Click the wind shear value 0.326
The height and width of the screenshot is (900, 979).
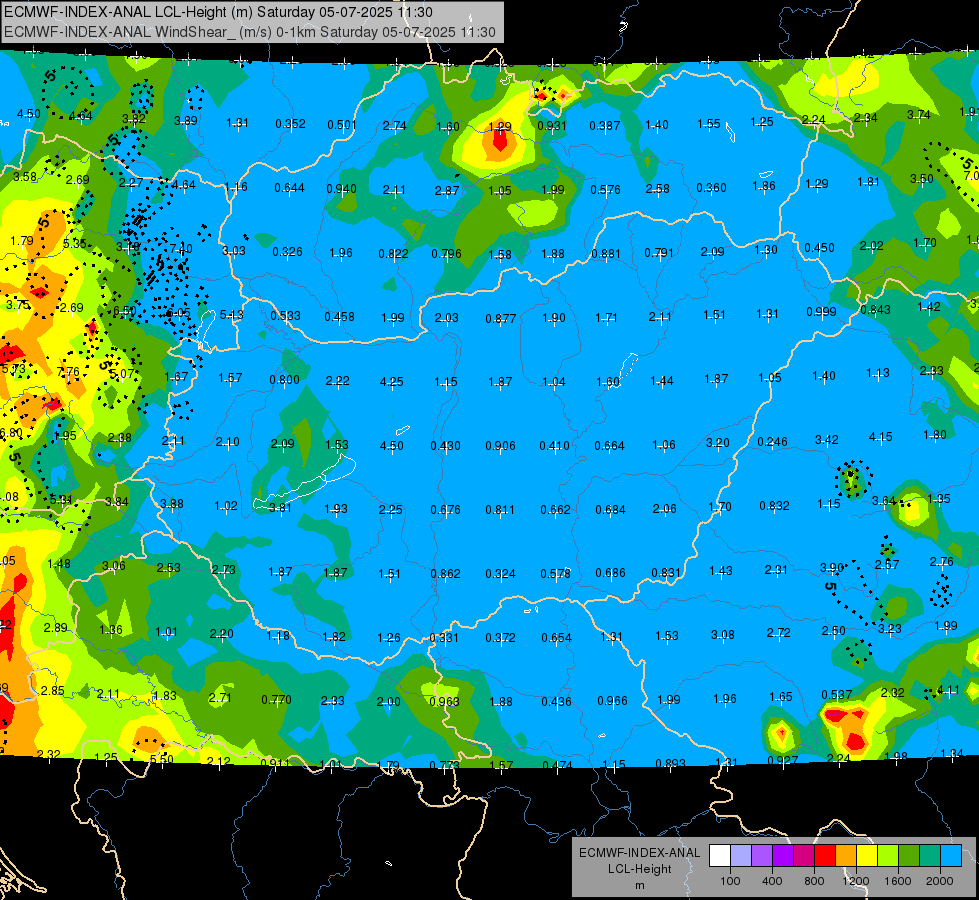pyautogui.click(x=287, y=252)
